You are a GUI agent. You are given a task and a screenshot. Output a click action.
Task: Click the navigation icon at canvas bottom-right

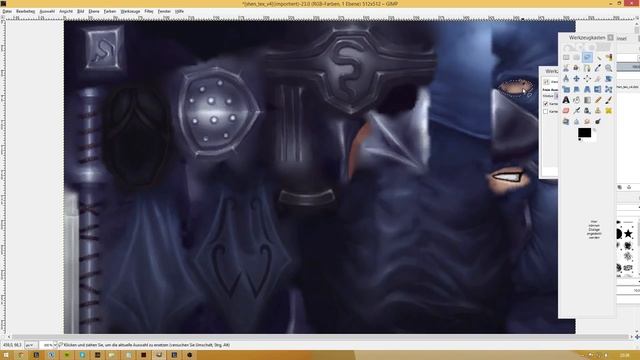tap(637, 337)
